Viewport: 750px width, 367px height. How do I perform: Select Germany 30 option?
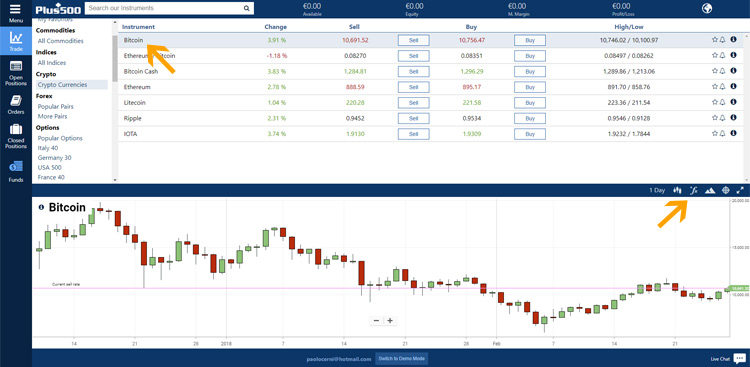55,157
